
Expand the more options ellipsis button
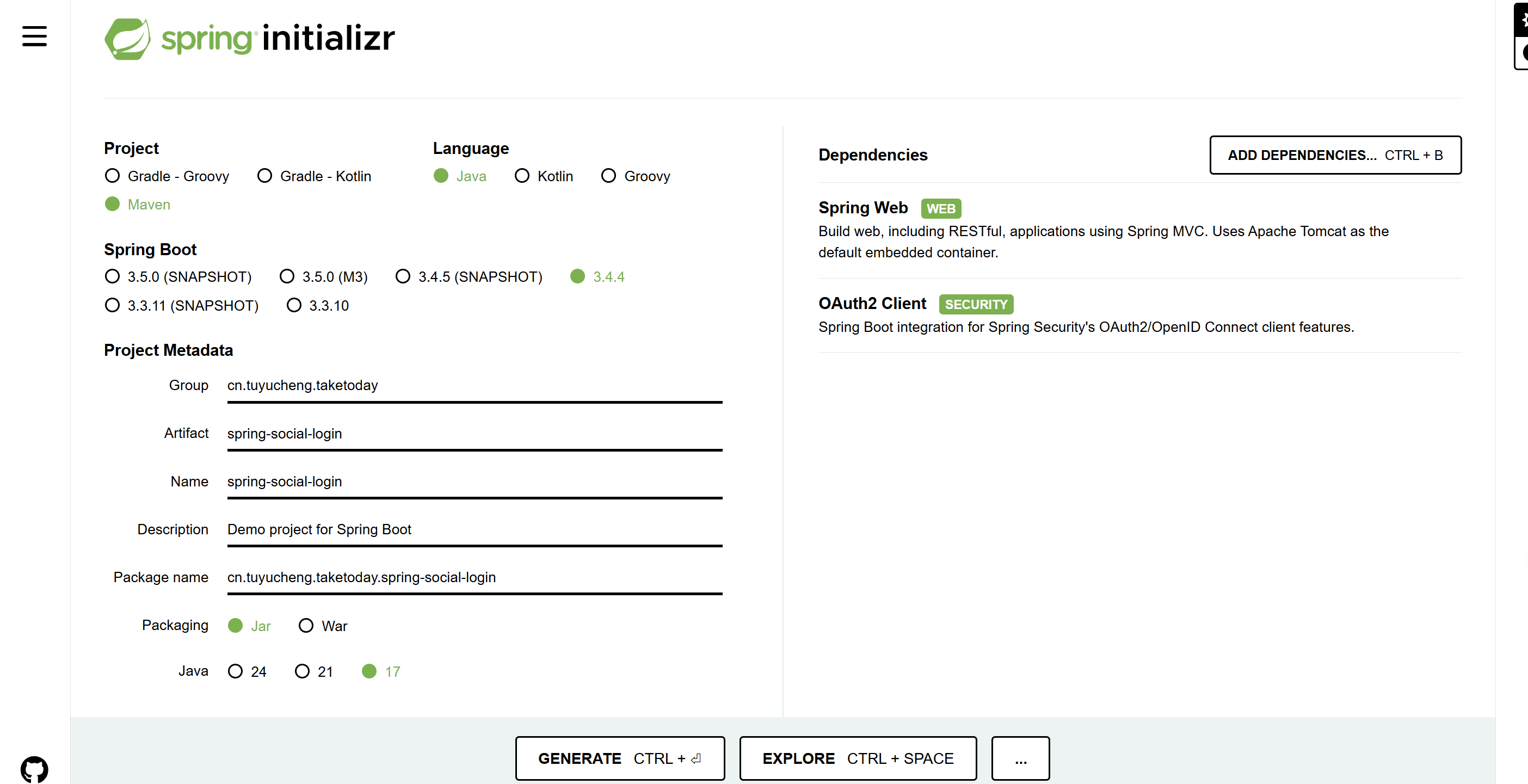point(1020,758)
